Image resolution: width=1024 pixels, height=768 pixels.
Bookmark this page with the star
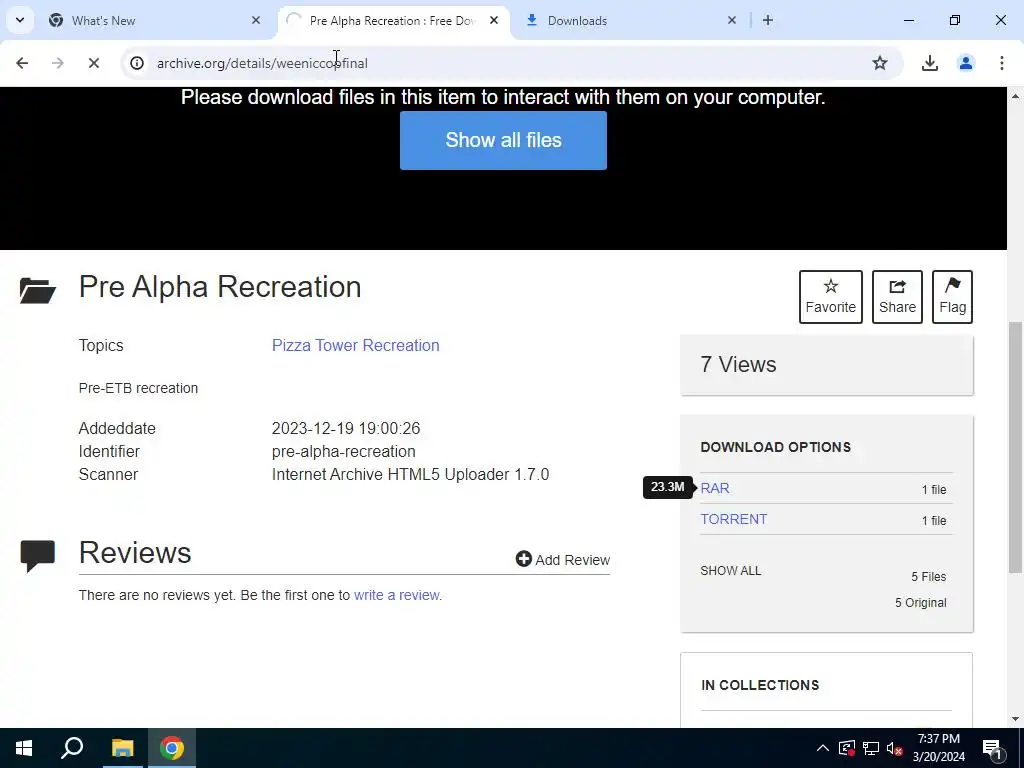pos(880,63)
